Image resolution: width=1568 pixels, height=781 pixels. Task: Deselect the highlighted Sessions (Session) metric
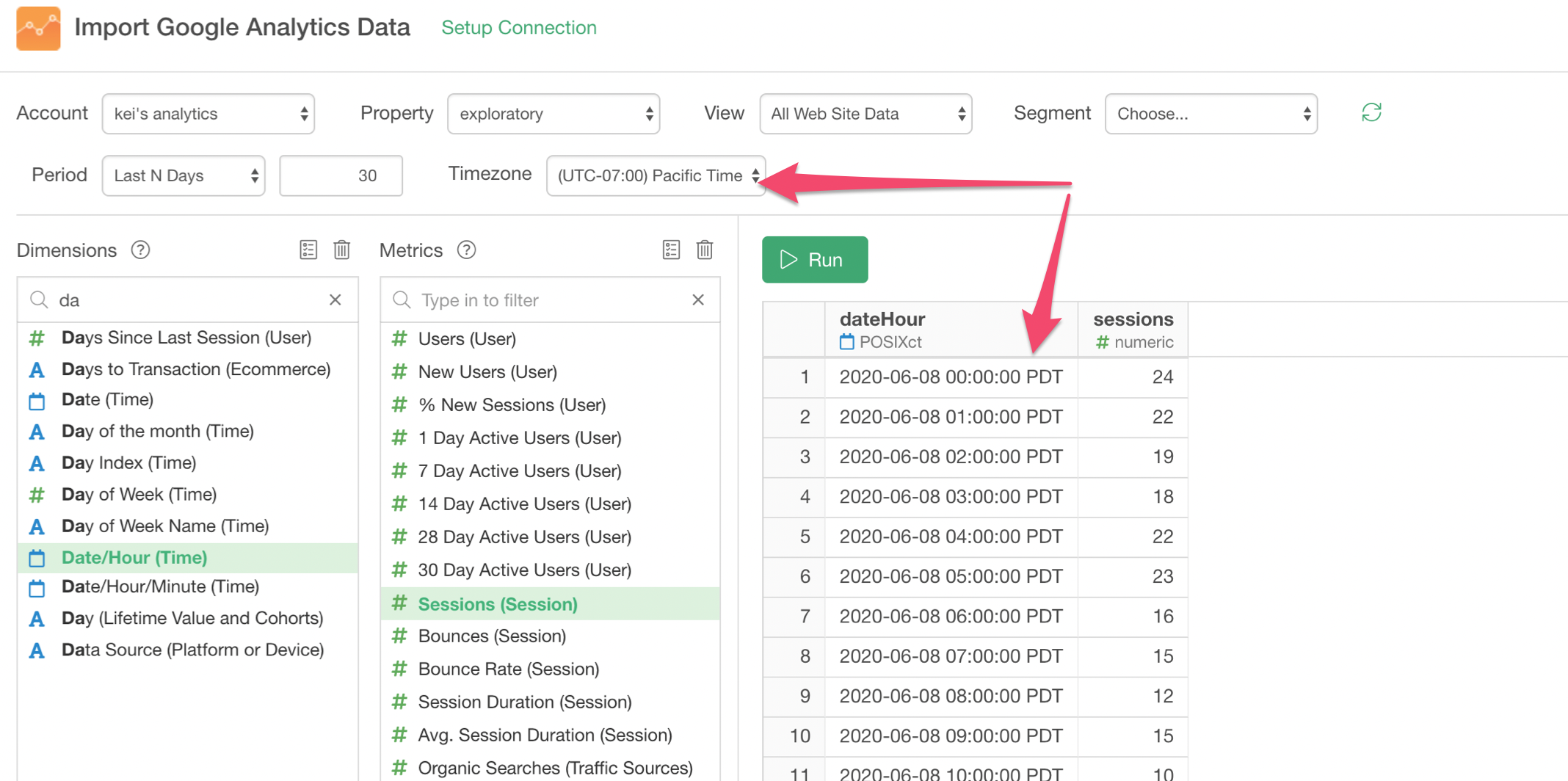[x=550, y=604]
